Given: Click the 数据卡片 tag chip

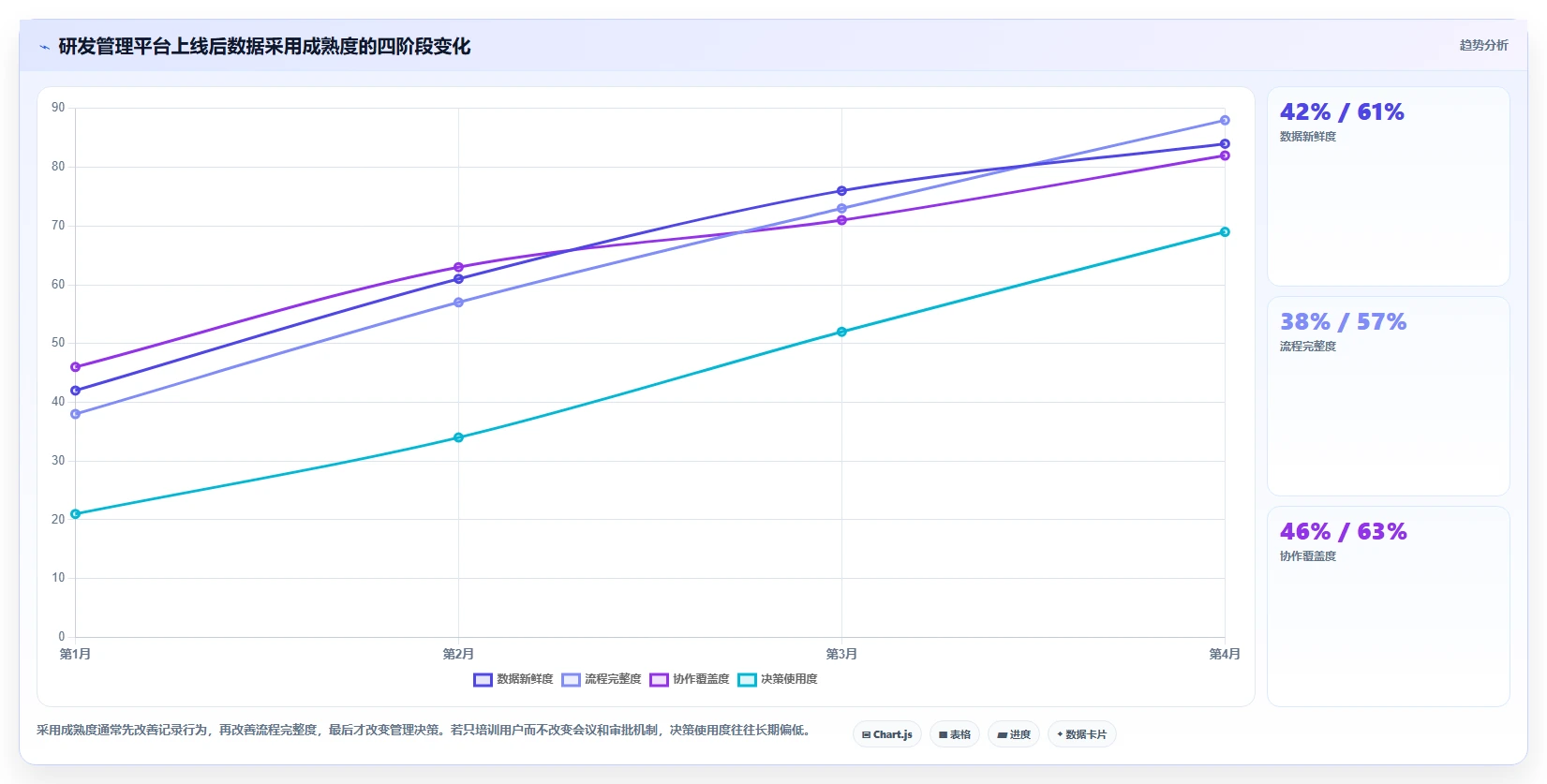Looking at the screenshot, I should (x=1082, y=734).
